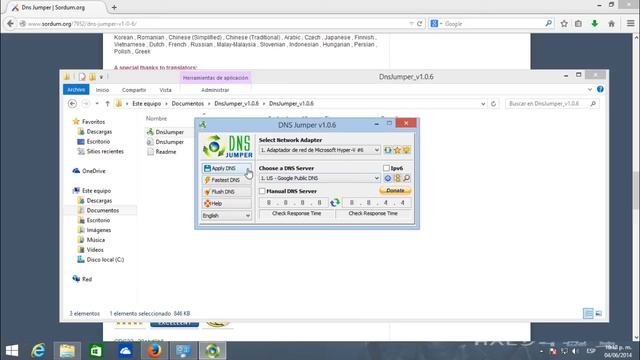Image resolution: width=640 pixels, height=360 pixels.
Task: Click the blue circle icon beside DNS server
Action: coord(388,178)
